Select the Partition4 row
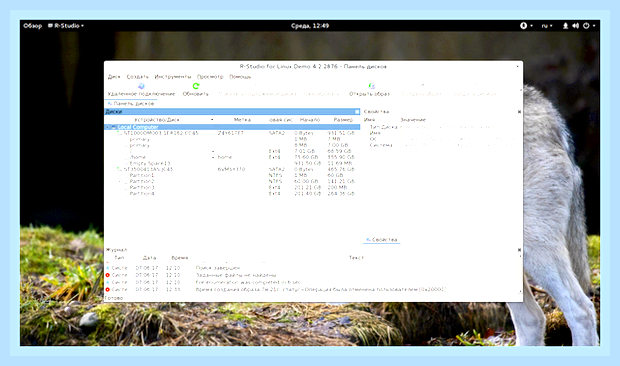The width and height of the screenshot is (620, 366). (x=232, y=194)
